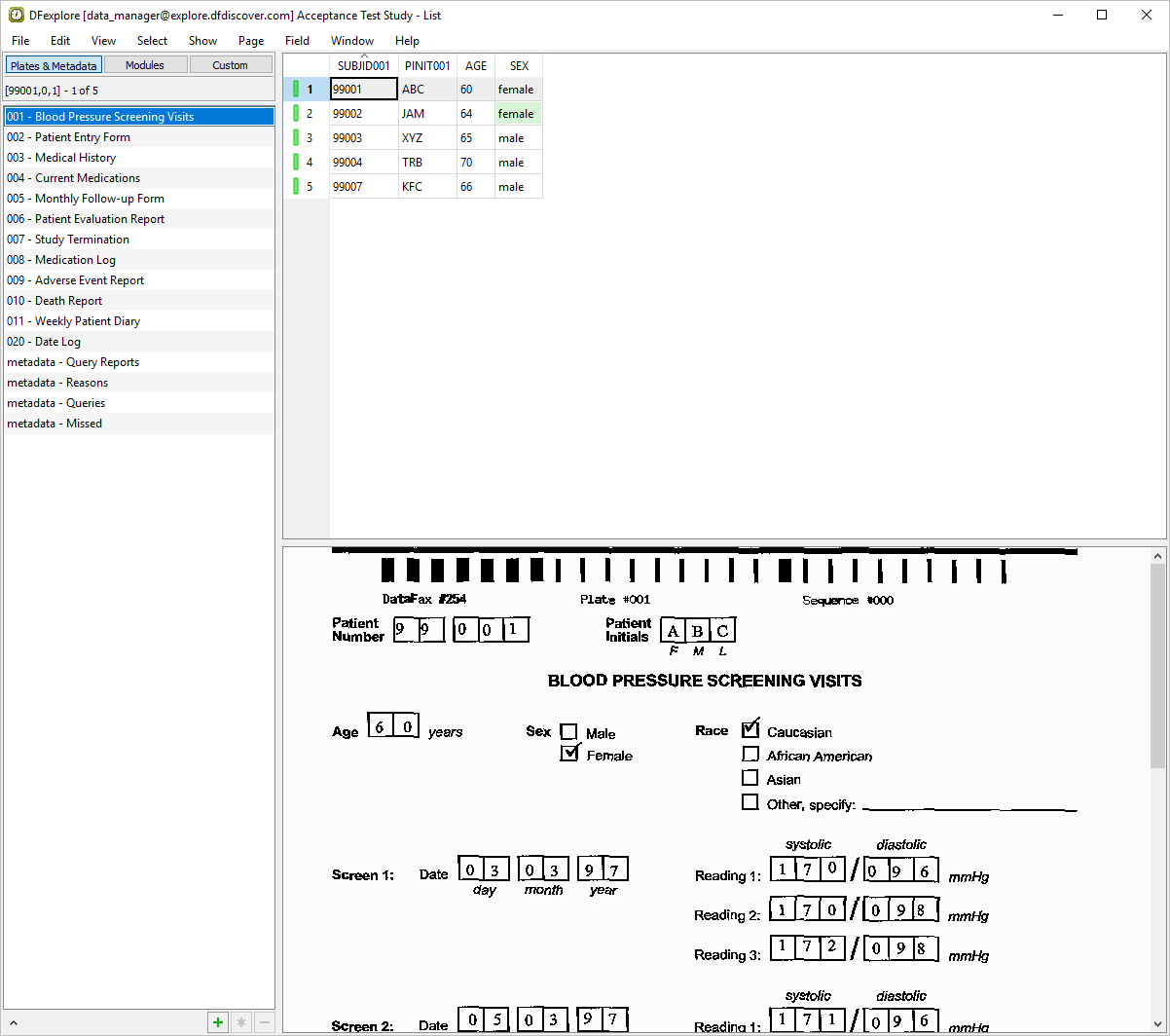Click the DFexplore app icon in title bar
Image resolution: width=1170 pixels, height=1036 pixels.
17,15
